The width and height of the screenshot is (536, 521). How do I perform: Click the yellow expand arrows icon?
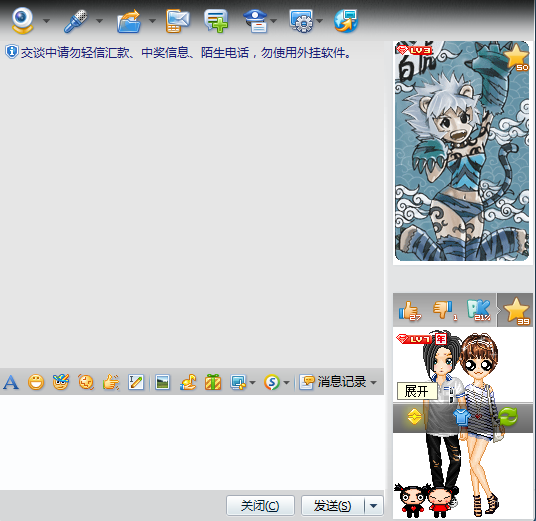point(414,416)
